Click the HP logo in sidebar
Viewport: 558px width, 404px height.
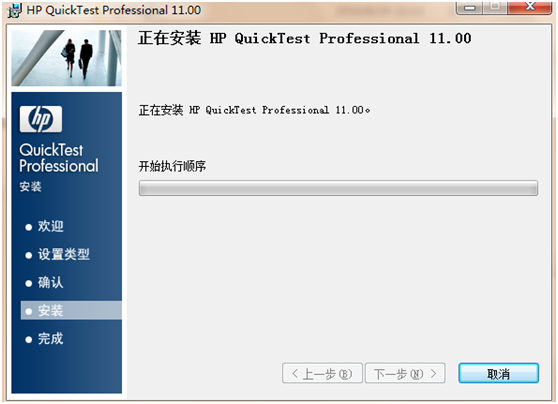click(x=41, y=119)
